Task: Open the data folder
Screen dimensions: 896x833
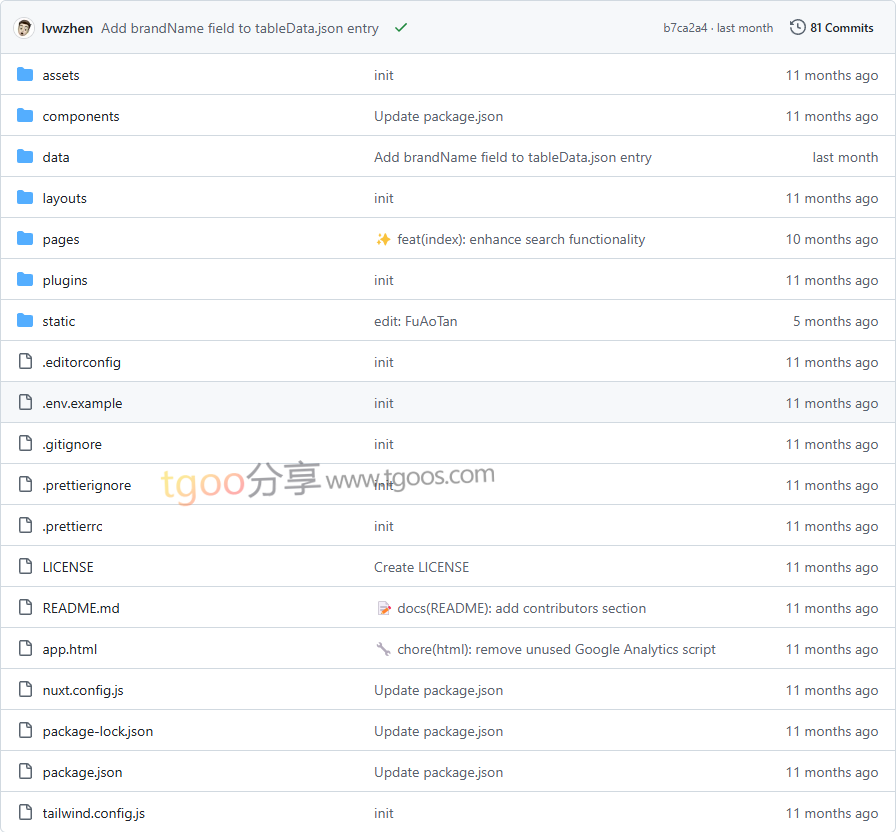Action: tap(56, 157)
